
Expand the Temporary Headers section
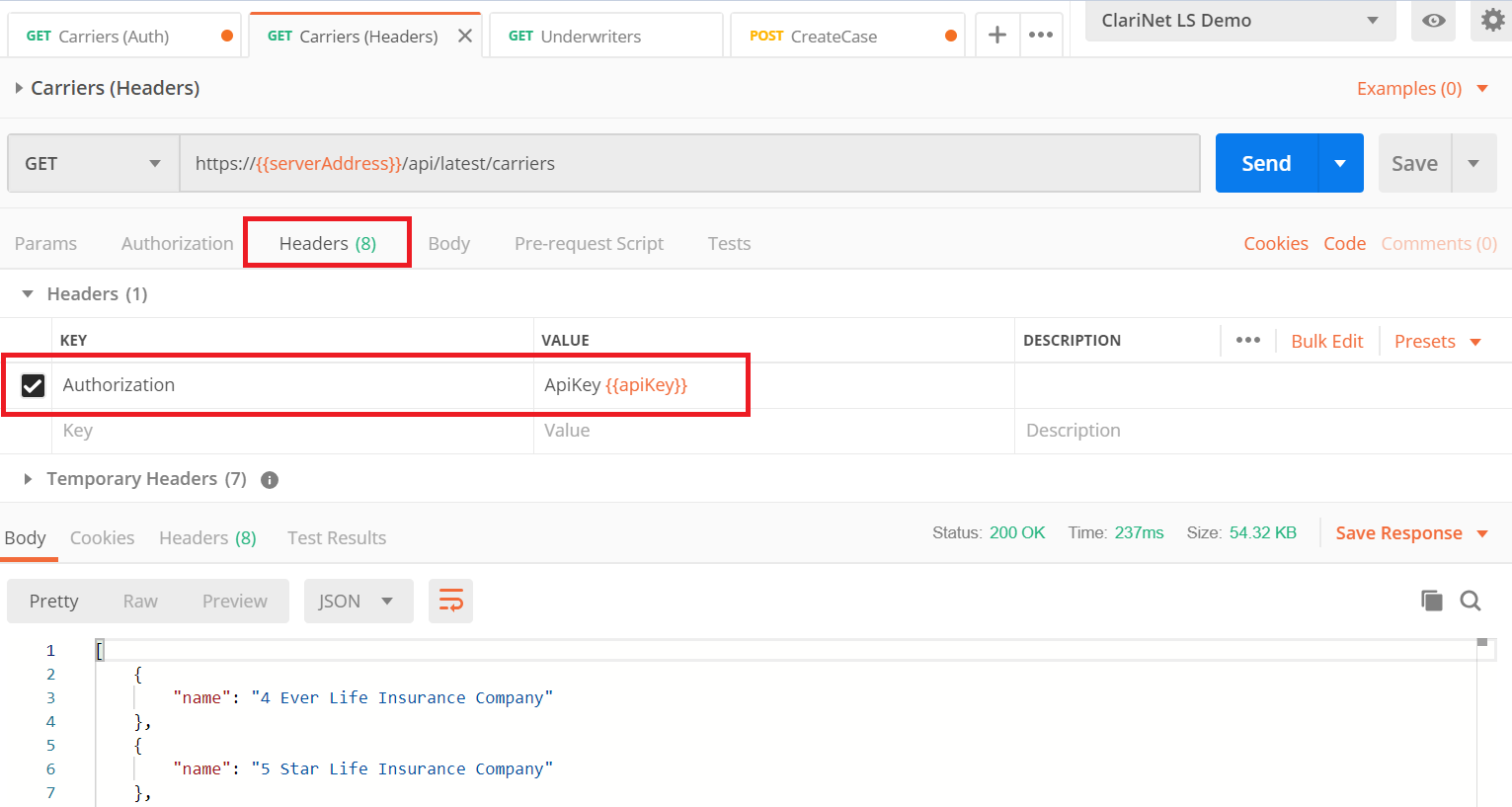click(x=28, y=479)
